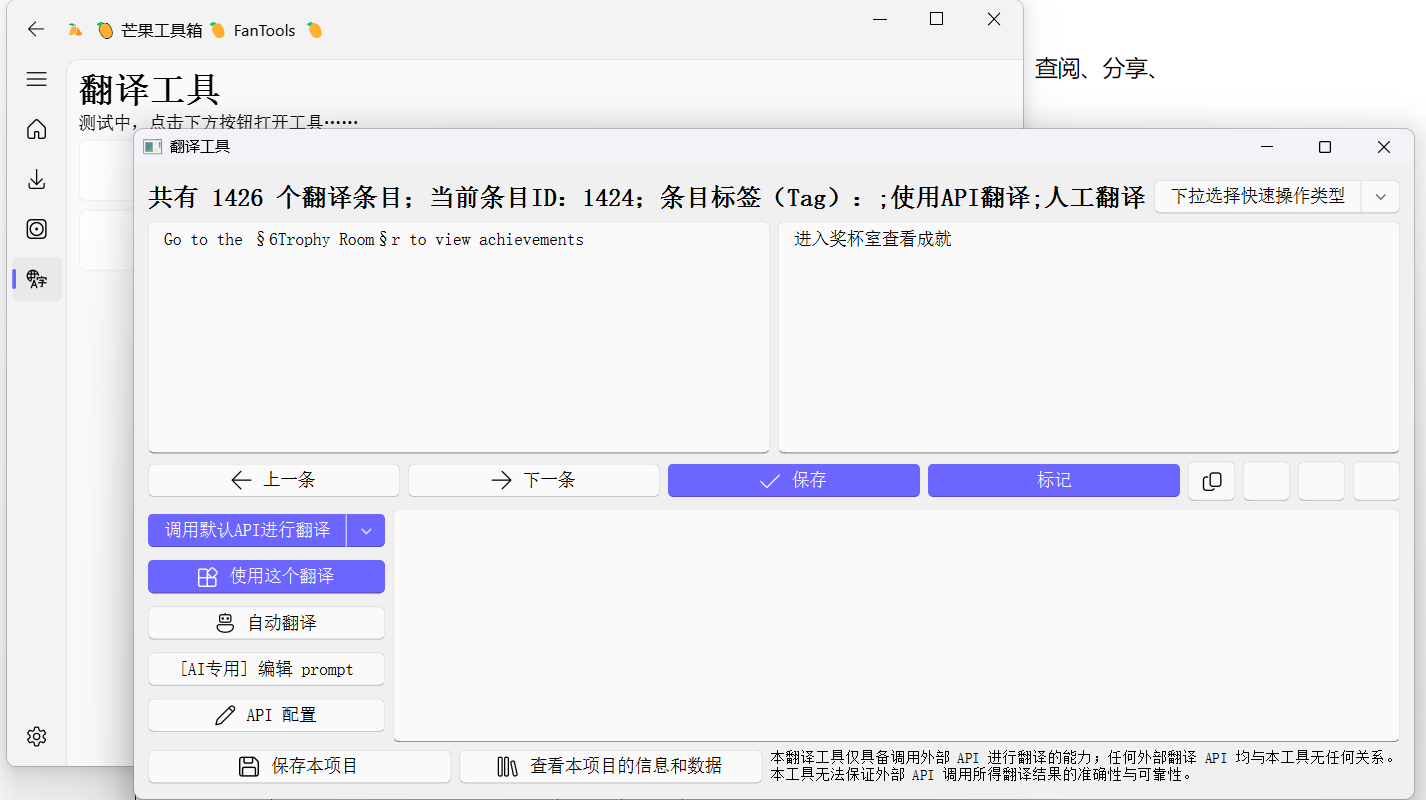Screen dimensions: 1426x800
Task: Advance to next entry with 下一条
Action: (x=533, y=481)
